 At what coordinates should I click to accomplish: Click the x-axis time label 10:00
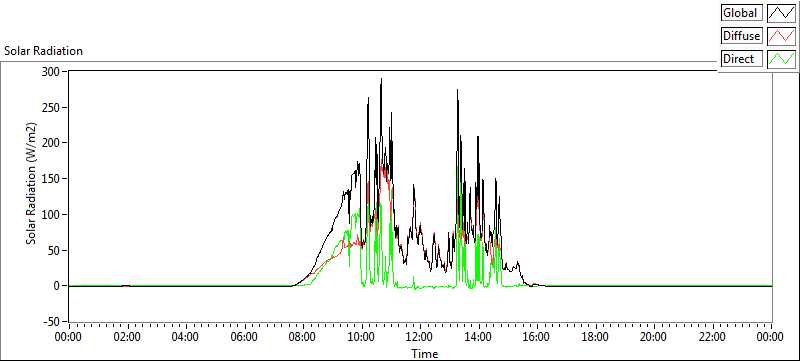362,337
